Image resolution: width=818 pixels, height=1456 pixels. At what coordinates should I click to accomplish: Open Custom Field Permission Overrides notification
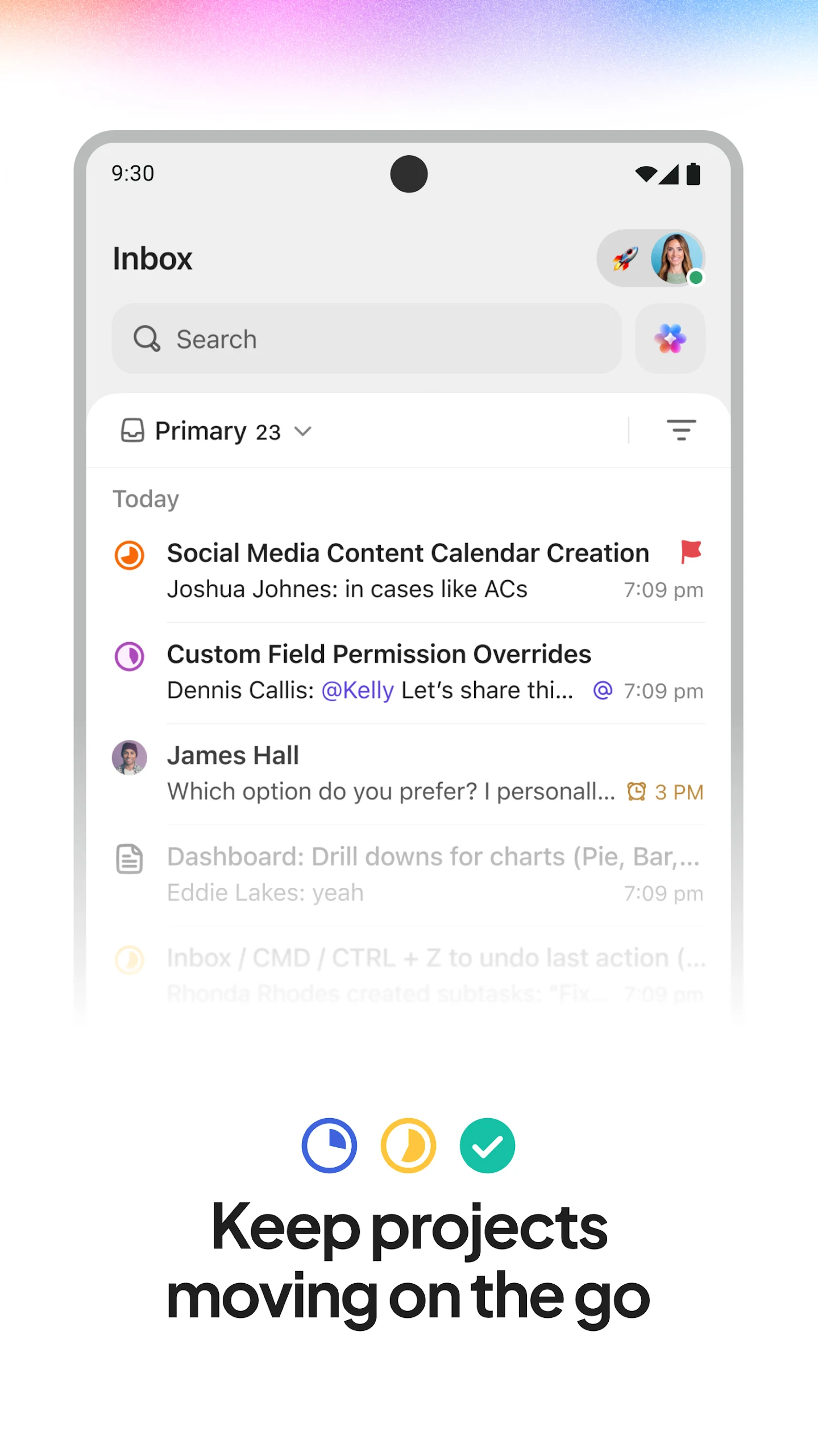(379, 655)
